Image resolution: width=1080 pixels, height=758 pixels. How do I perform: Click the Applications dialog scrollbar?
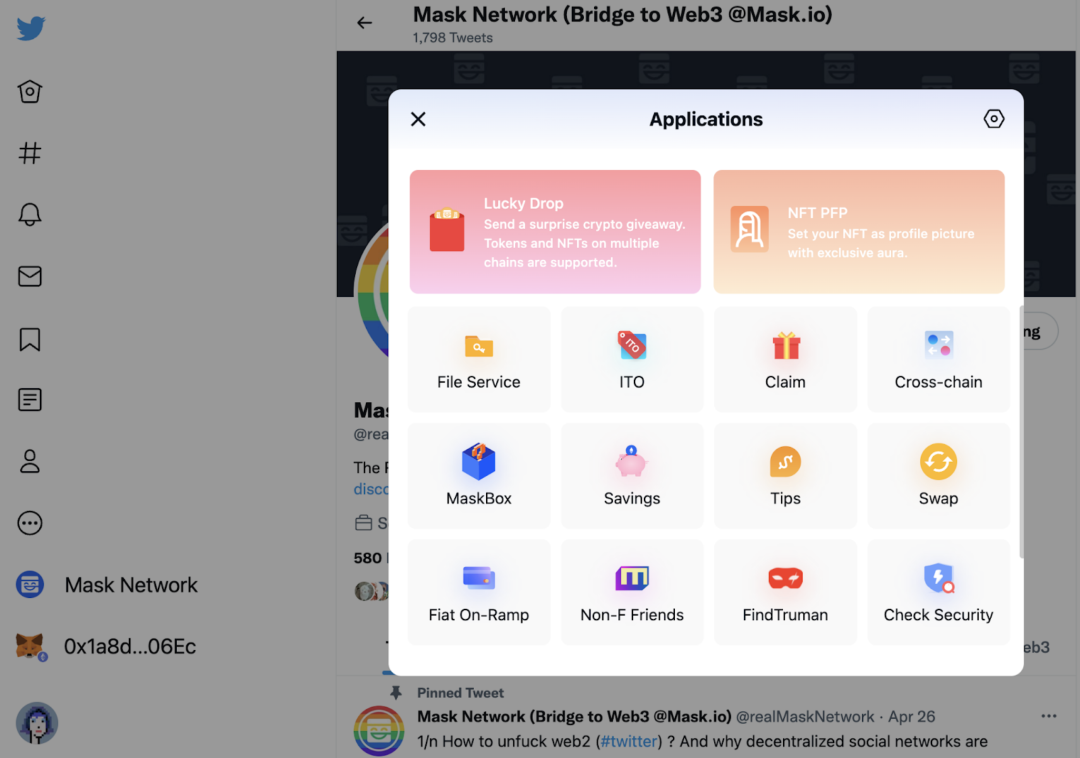pyautogui.click(x=1020, y=432)
